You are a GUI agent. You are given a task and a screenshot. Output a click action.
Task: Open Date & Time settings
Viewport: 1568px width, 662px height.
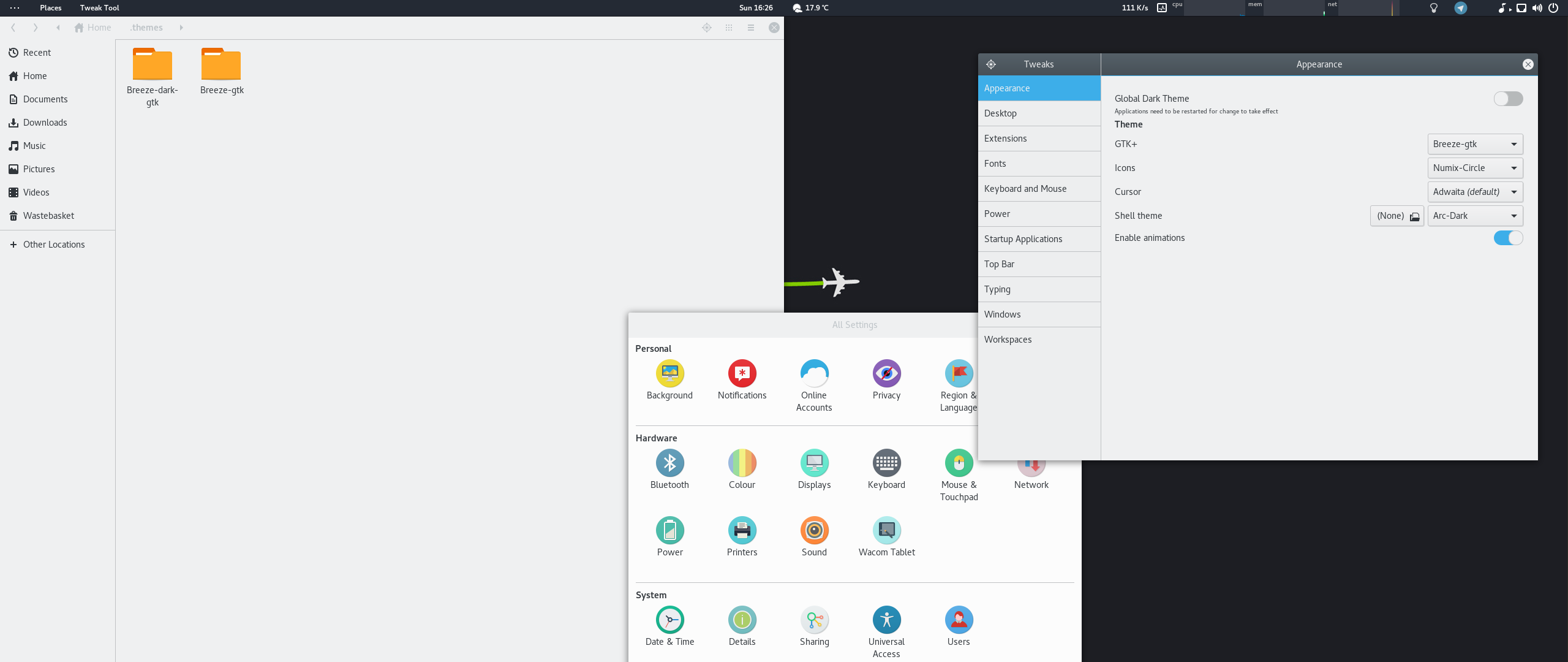(x=669, y=620)
